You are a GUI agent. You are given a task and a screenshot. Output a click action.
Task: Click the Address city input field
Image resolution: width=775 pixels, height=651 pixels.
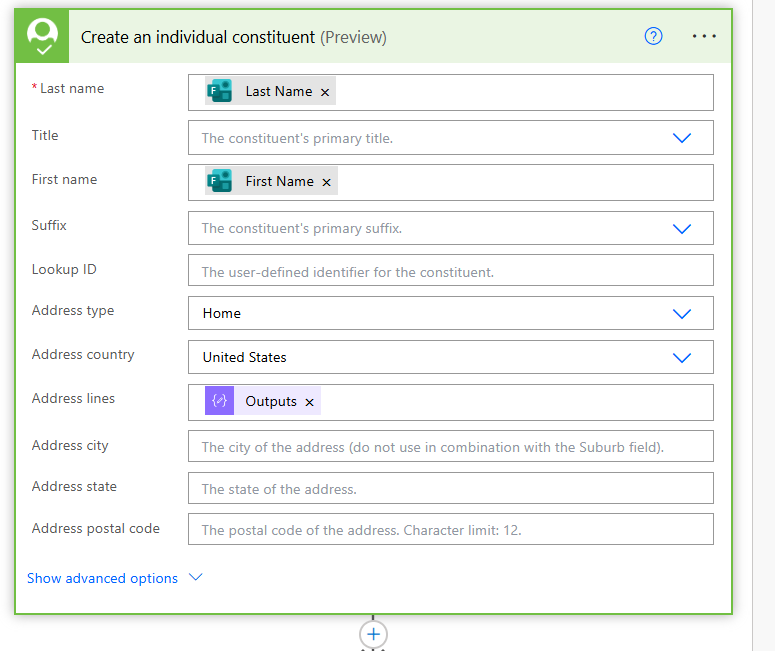[450, 446]
